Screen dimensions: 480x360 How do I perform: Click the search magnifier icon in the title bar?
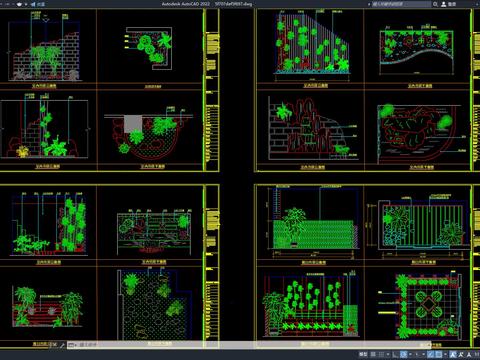pos(435,4)
